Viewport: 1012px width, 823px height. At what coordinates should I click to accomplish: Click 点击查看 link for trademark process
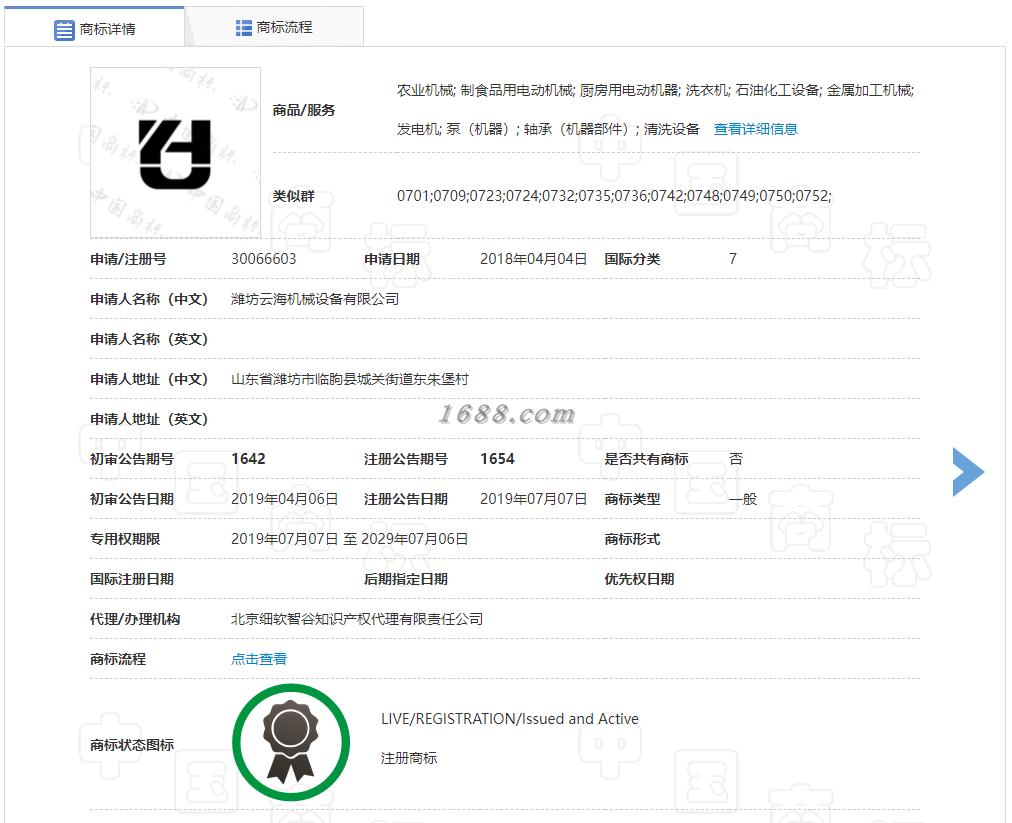pos(259,659)
